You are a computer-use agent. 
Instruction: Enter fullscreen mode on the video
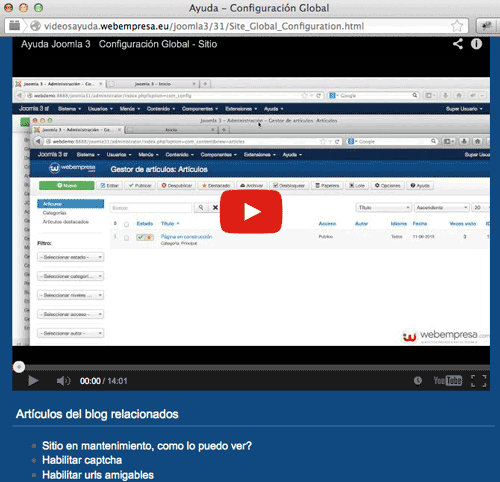[479, 381]
